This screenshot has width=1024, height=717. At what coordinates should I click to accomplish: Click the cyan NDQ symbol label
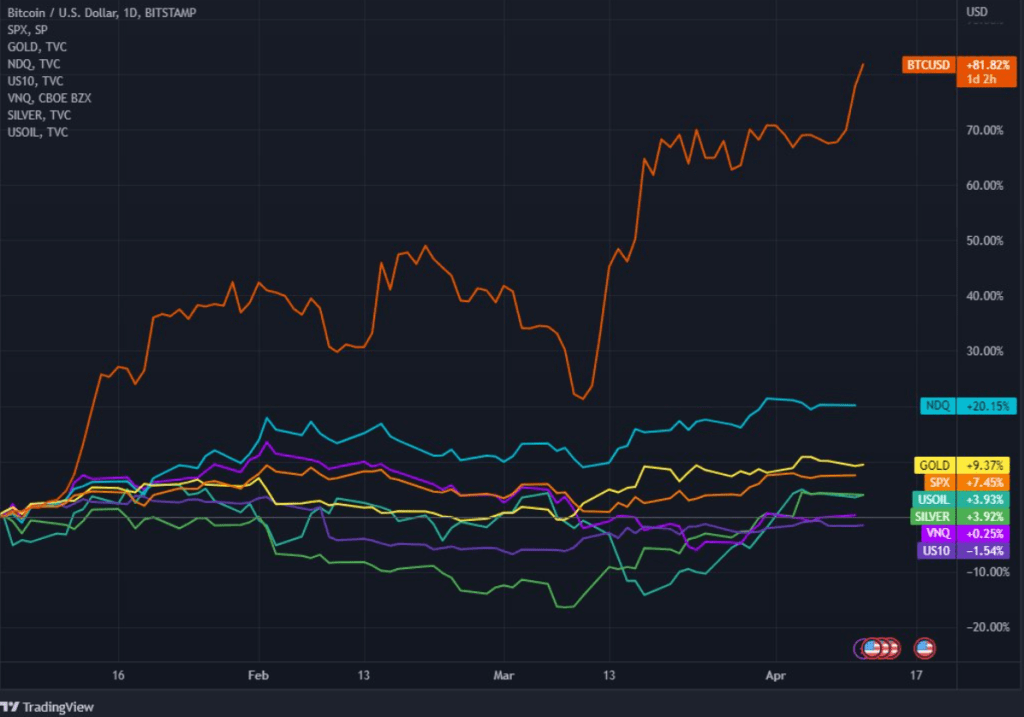[938, 406]
